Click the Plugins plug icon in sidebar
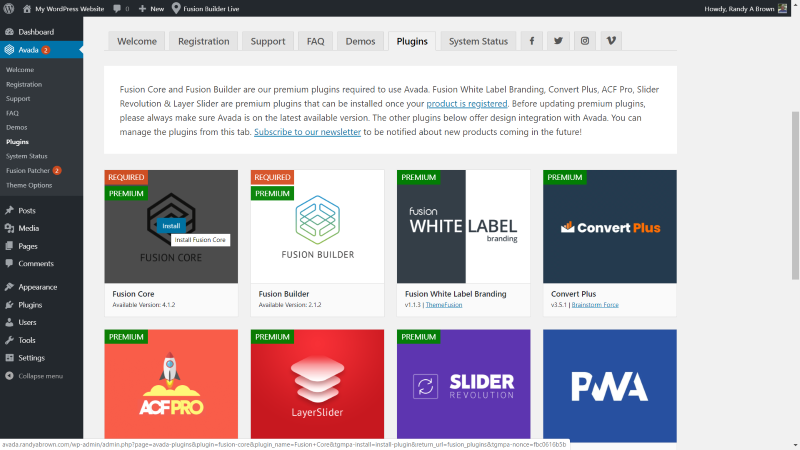Image resolution: width=800 pixels, height=450 pixels. point(9,305)
